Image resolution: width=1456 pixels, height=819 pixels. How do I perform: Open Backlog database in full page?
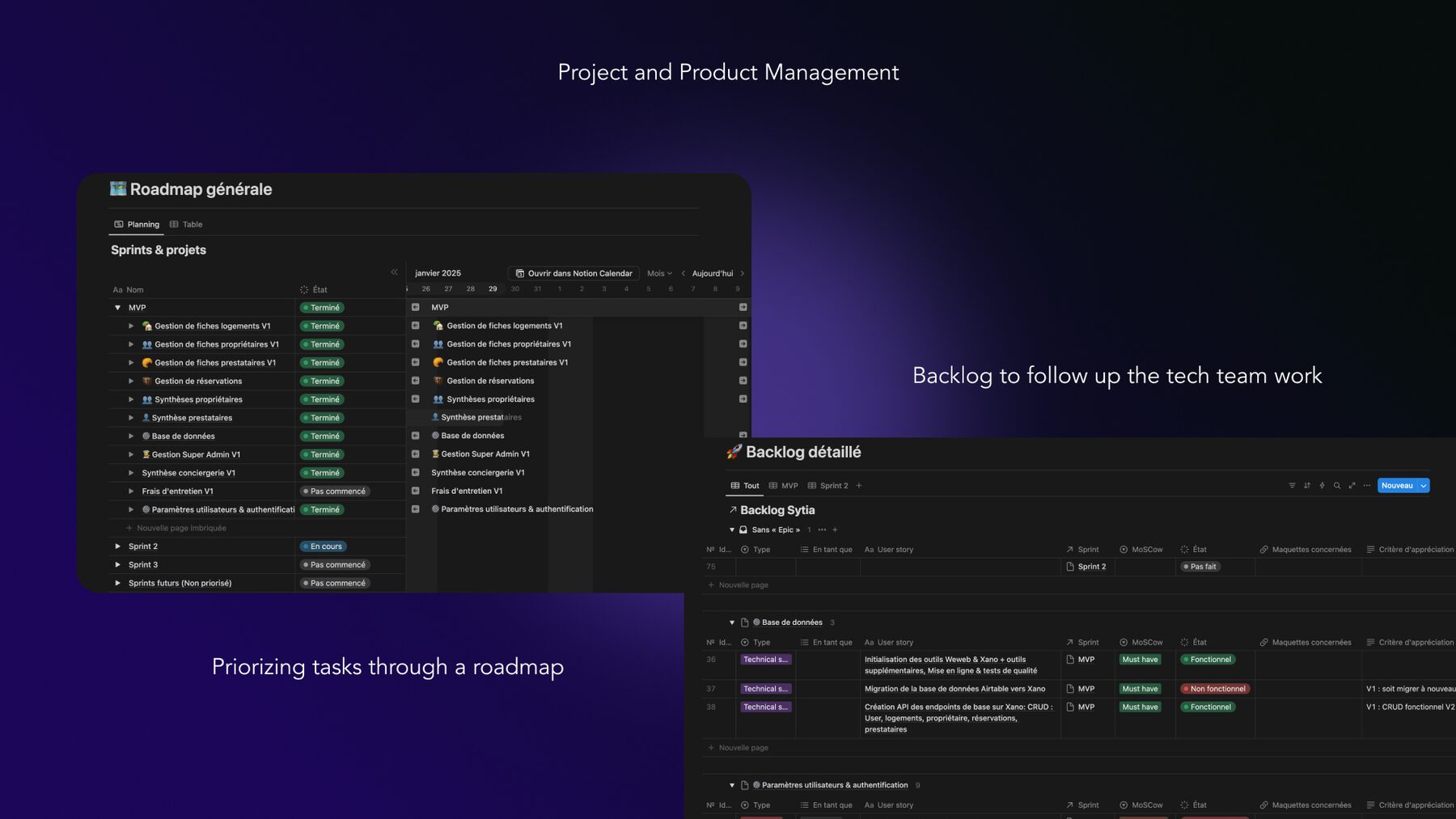click(x=1352, y=486)
